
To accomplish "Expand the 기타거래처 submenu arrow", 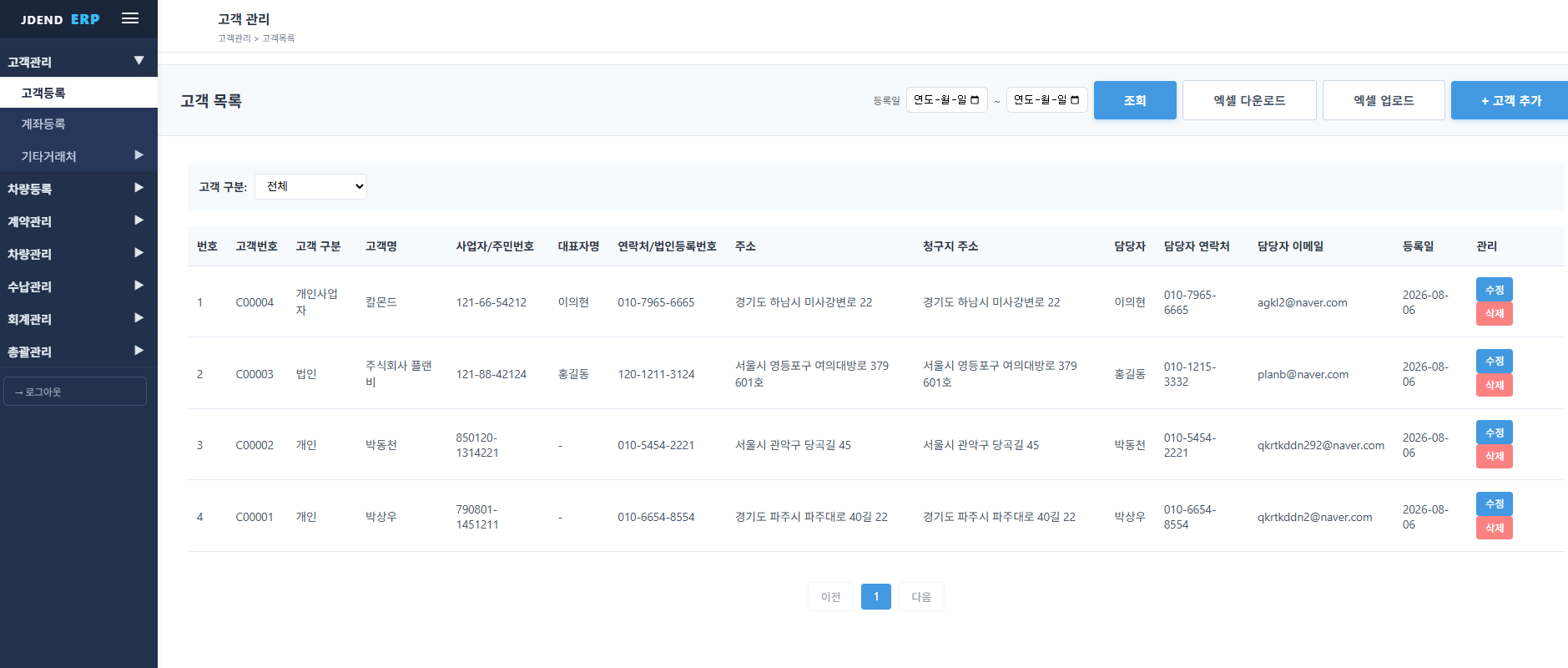I will (x=139, y=155).
